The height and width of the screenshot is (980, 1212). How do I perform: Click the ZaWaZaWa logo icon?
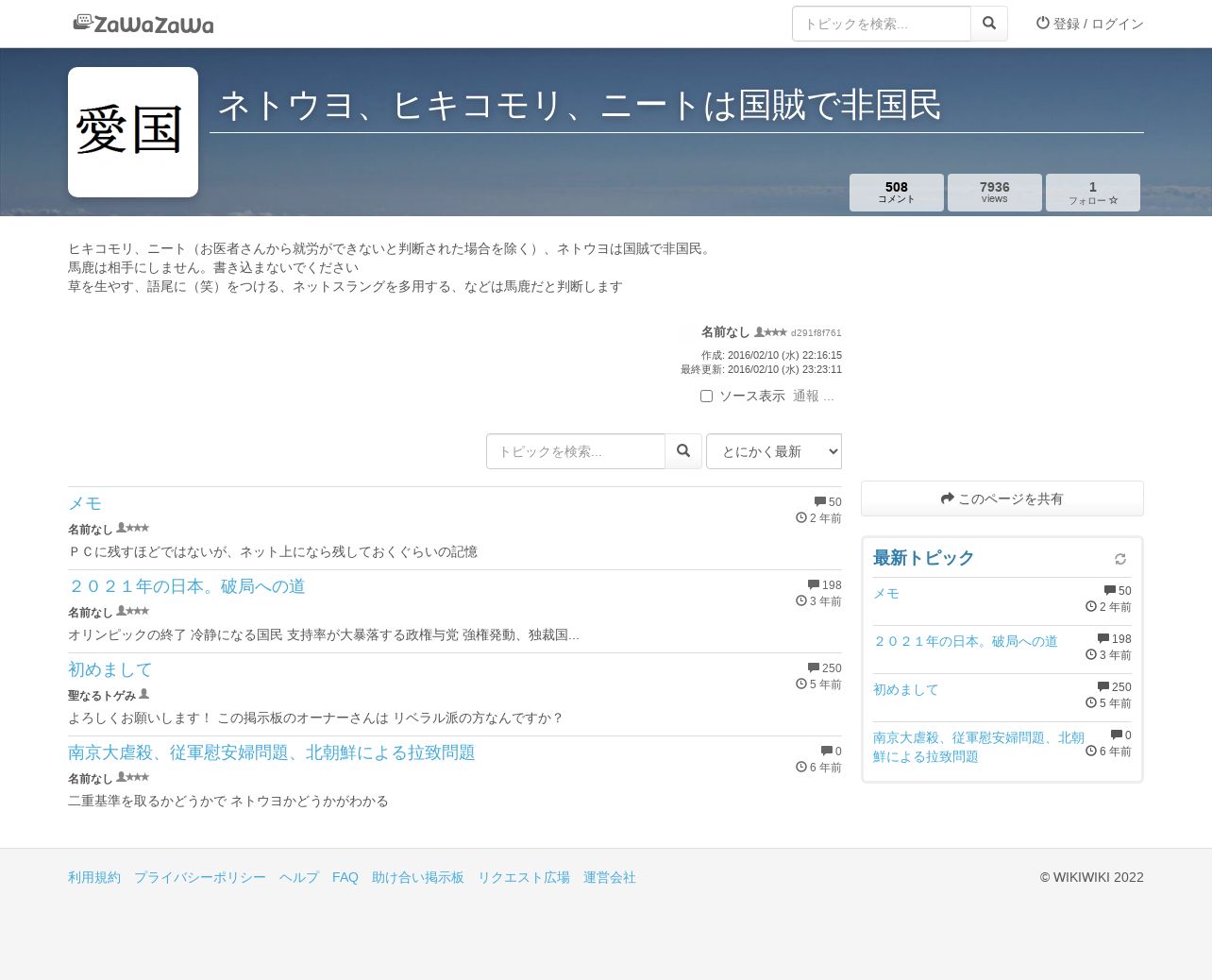point(83,23)
